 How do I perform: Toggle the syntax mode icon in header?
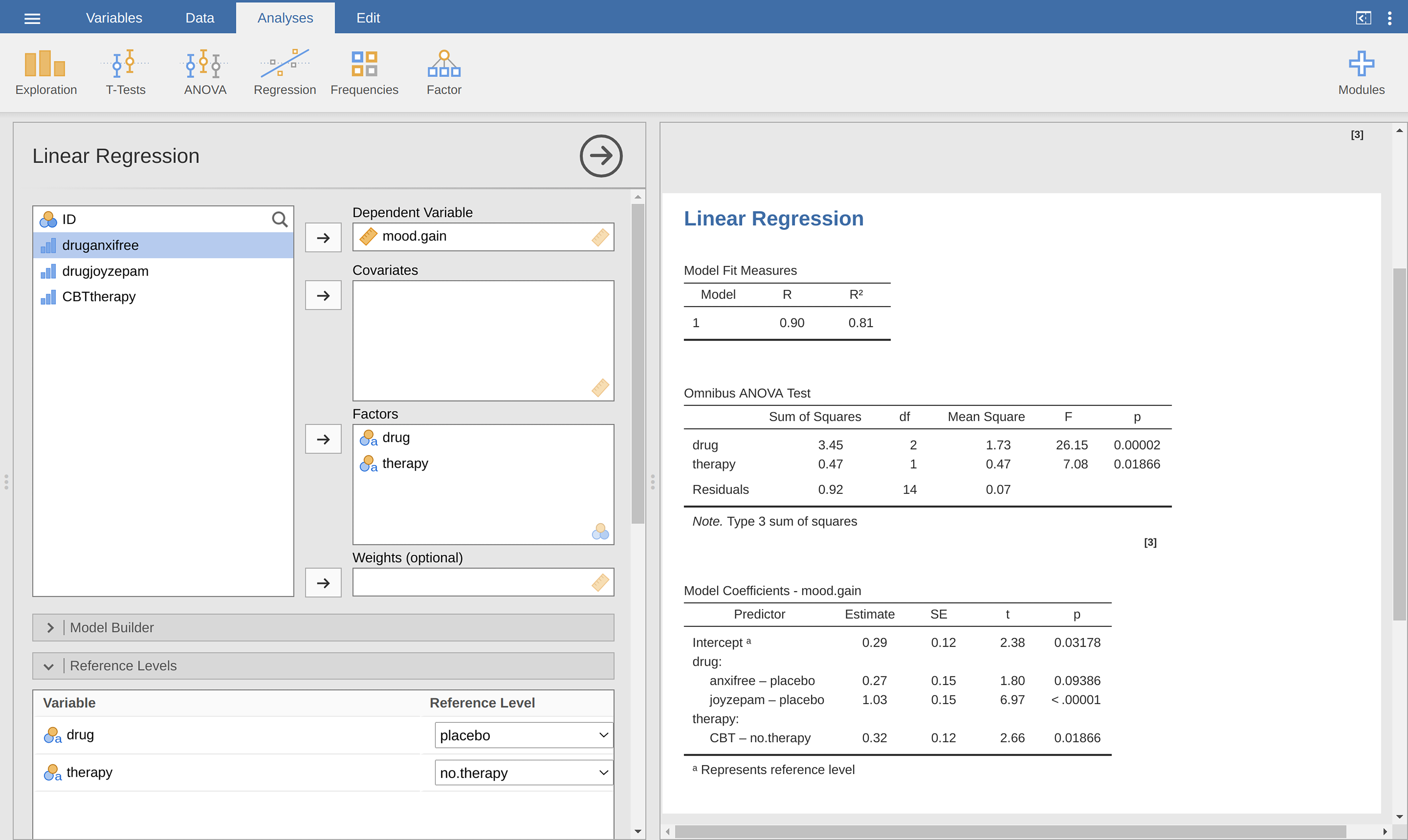[1363, 18]
